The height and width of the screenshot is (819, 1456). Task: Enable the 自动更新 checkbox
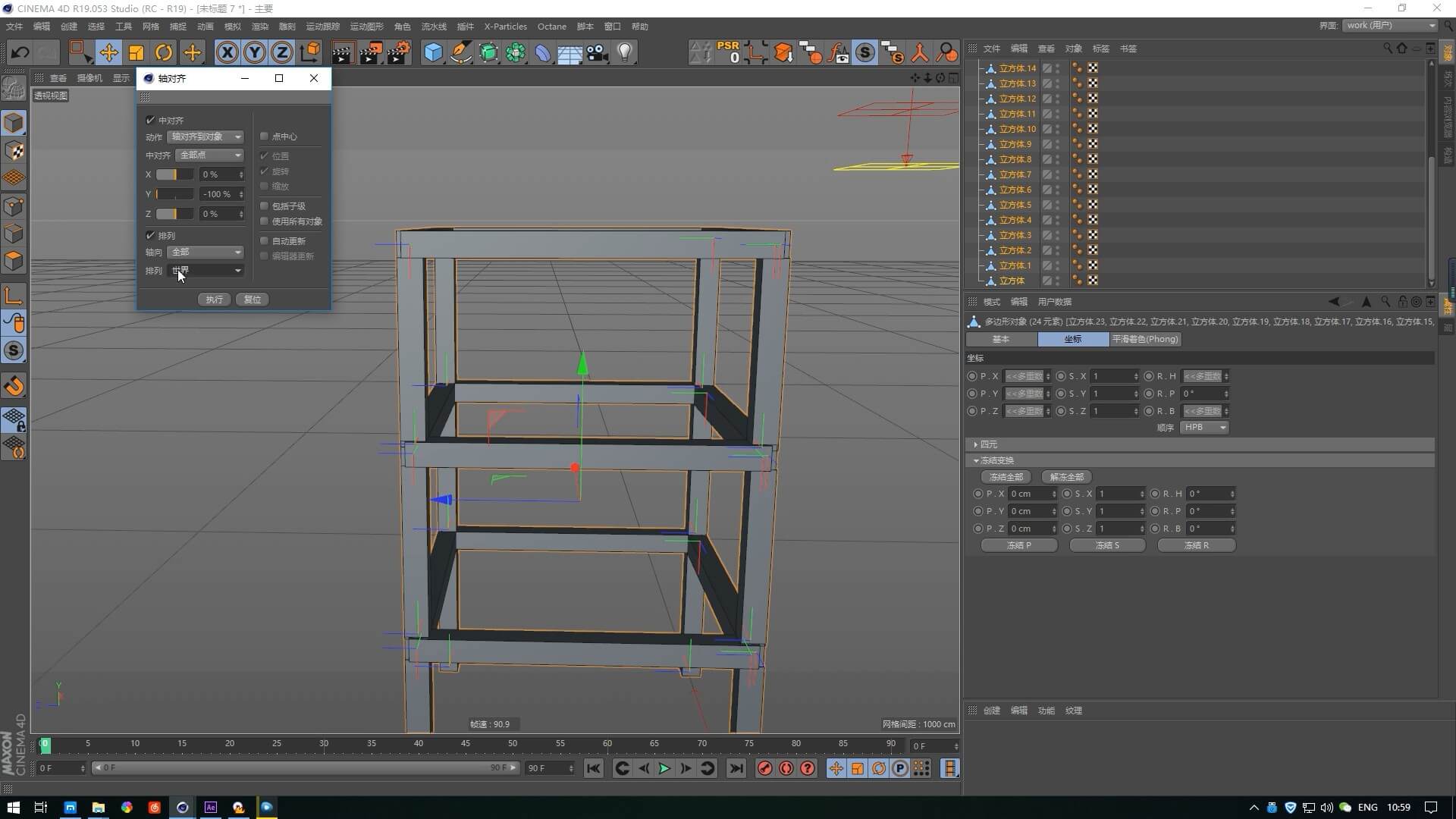[x=265, y=240]
